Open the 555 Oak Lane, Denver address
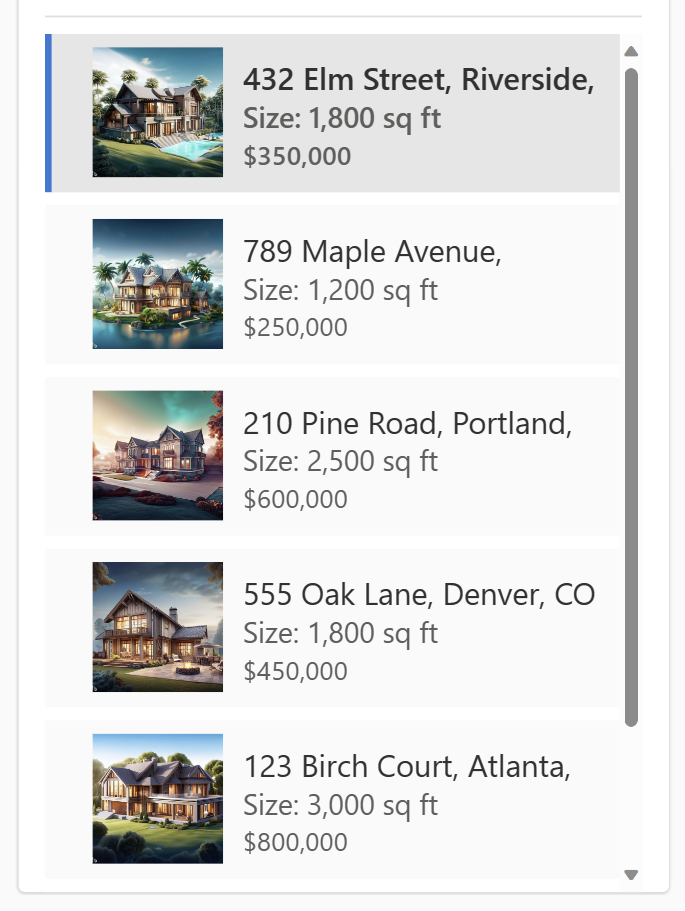This screenshot has height=911, width=685. pos(419,595)
